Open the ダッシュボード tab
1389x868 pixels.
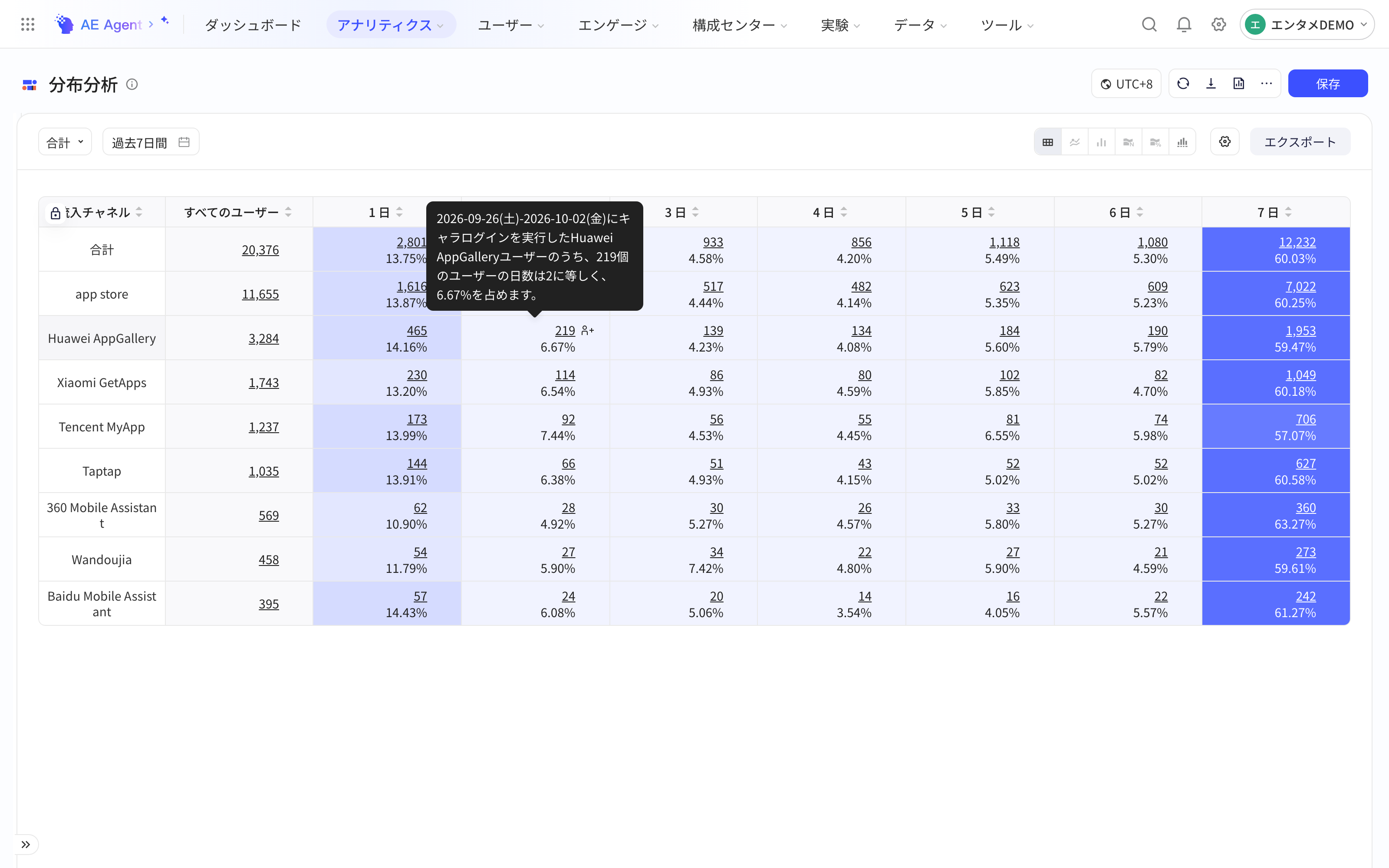(x=253, y=25)
